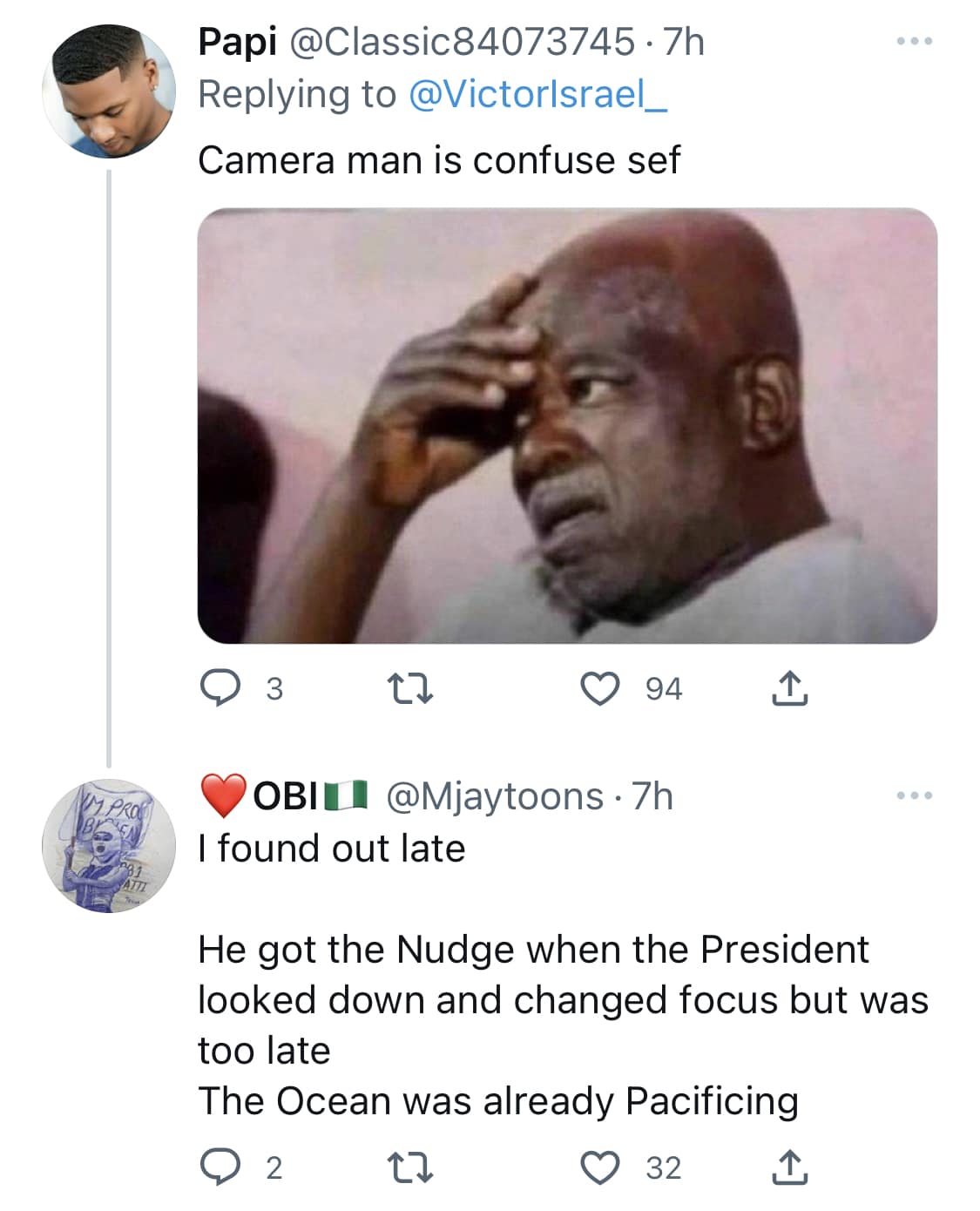Open the @VictorIsrael_ mention link

tap(537, 94)
